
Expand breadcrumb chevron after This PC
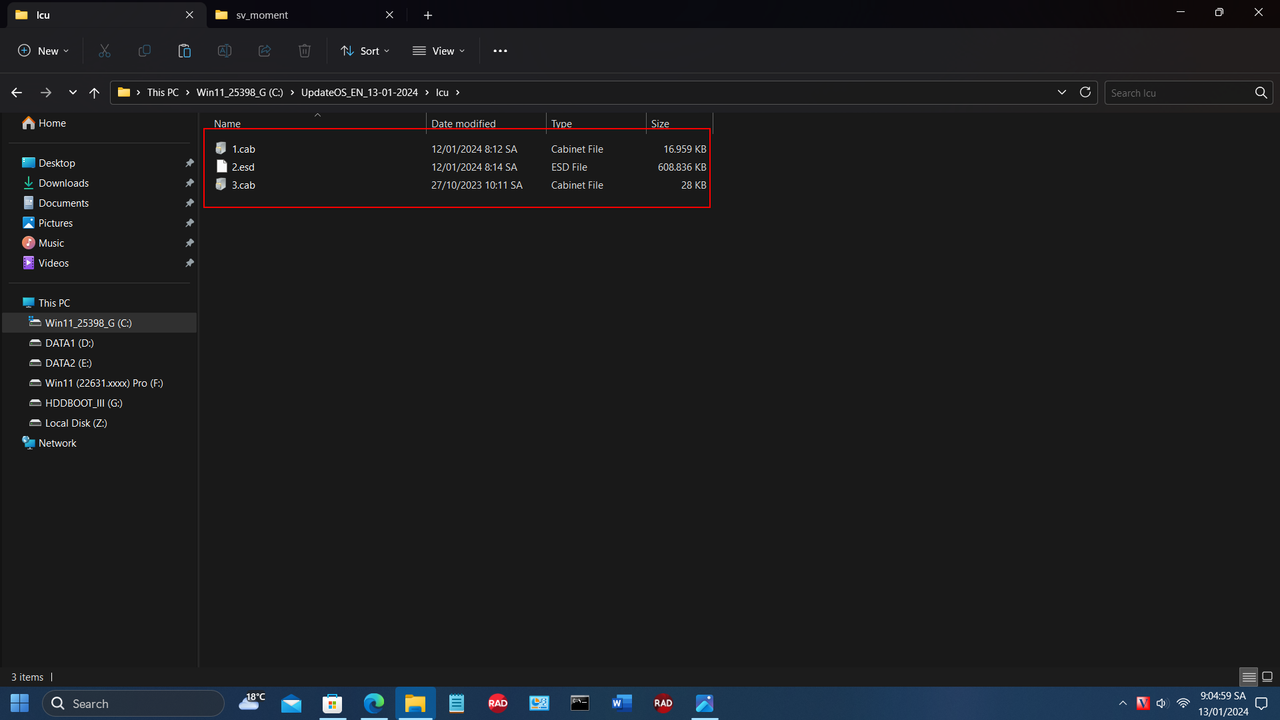(188, 92)
